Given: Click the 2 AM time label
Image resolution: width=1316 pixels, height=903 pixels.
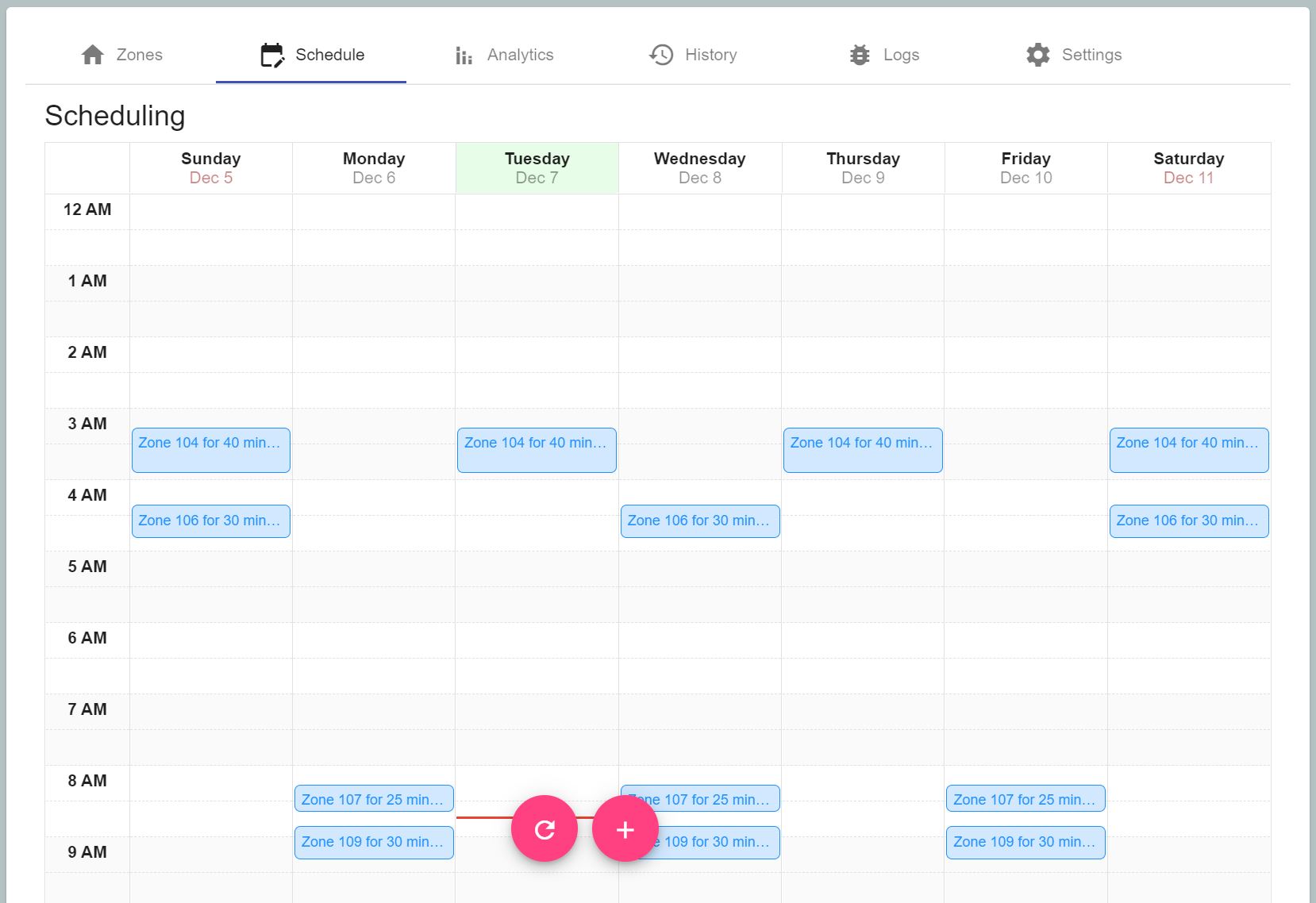Looking at the screenshot, I should [x=87, y=352].
